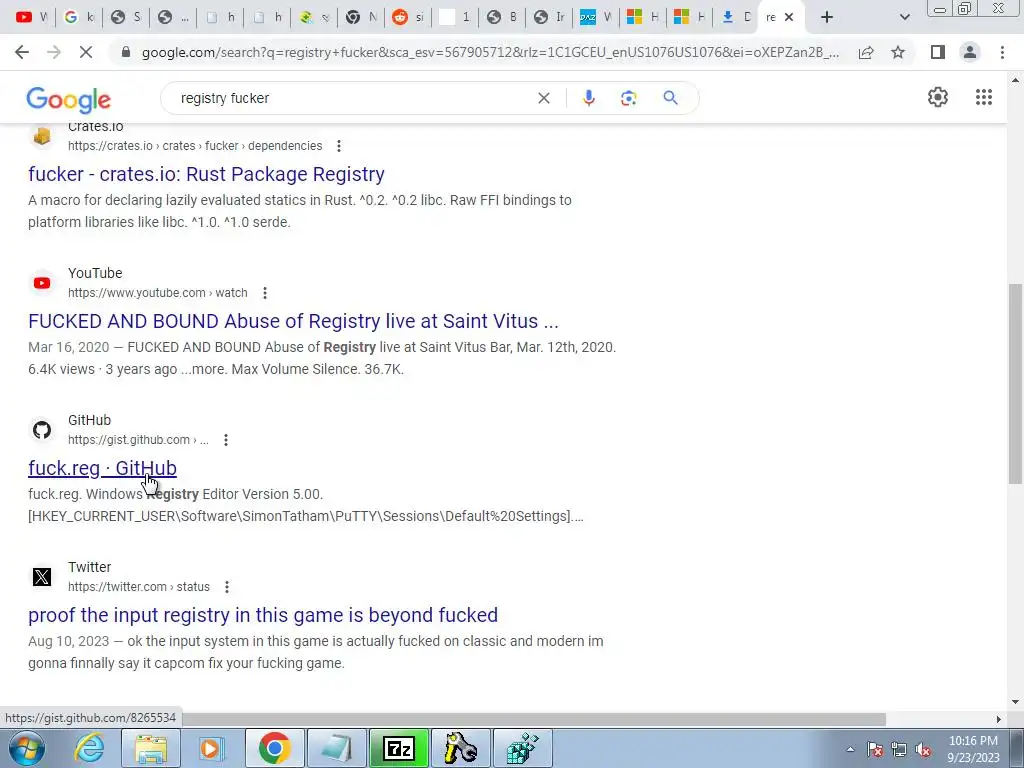The width and height of the screenshot is (1024, 768).
Task: Open the Chrome profile avatar menu
Action: click(970, 52)
